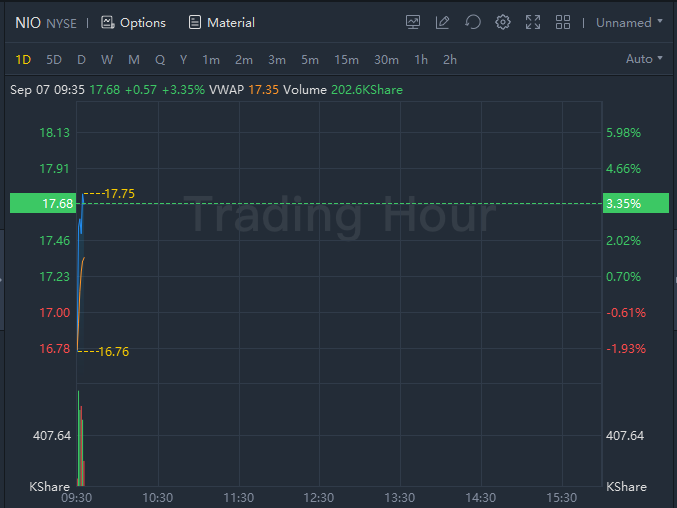The width and height of the screenshot is (677, 508).
Task: Select the 15m interval
Action: point(346,59)
